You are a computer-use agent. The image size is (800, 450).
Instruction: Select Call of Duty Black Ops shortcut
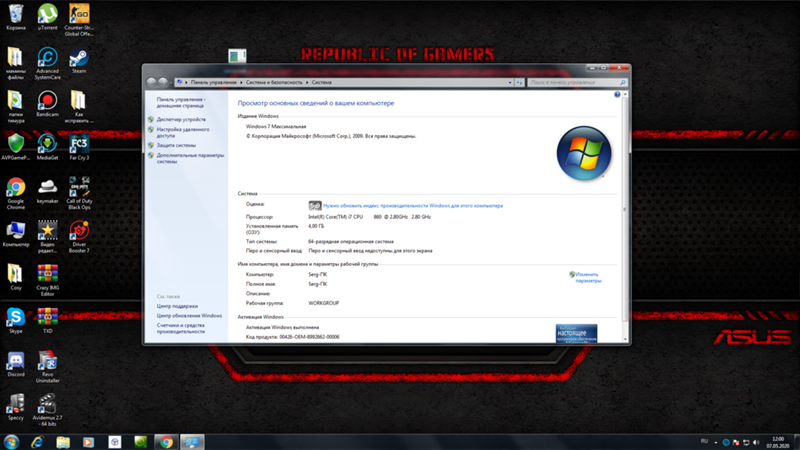point(79,193)
